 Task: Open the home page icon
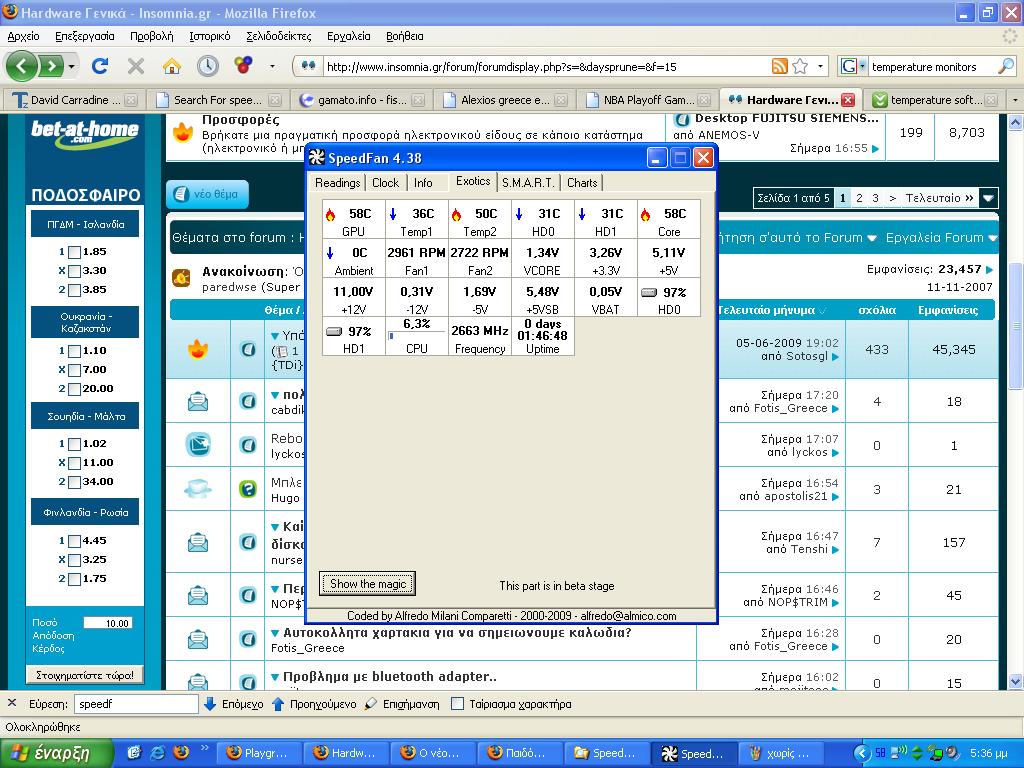click(x=172, y=66)
